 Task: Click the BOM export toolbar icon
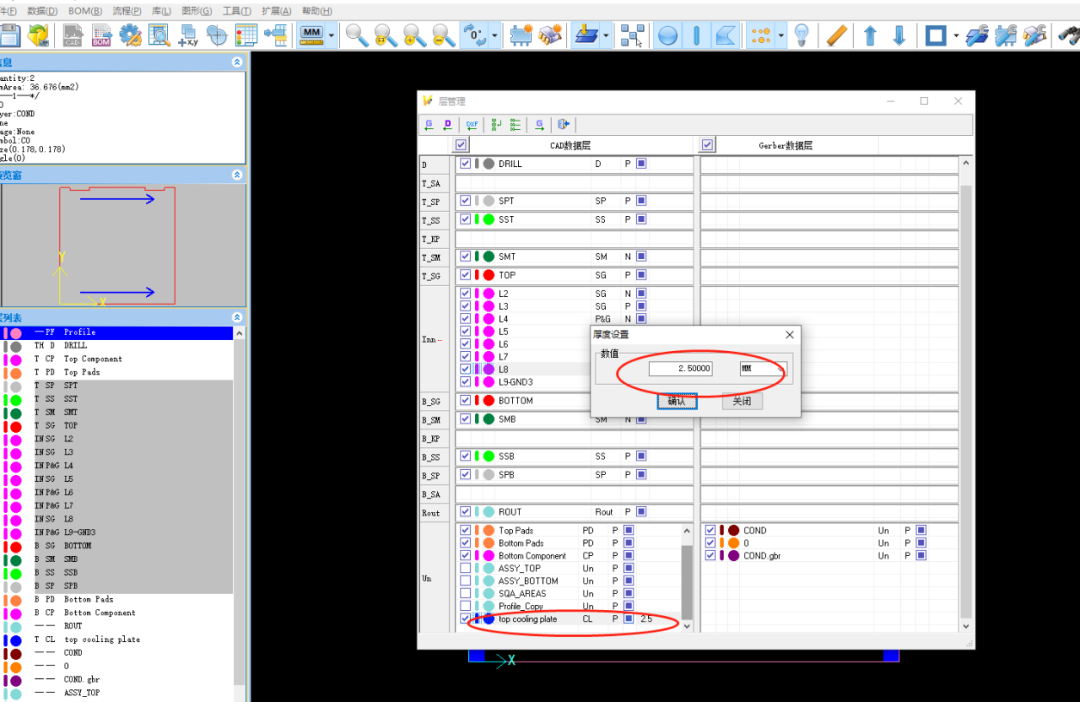[x=102, y=35]
